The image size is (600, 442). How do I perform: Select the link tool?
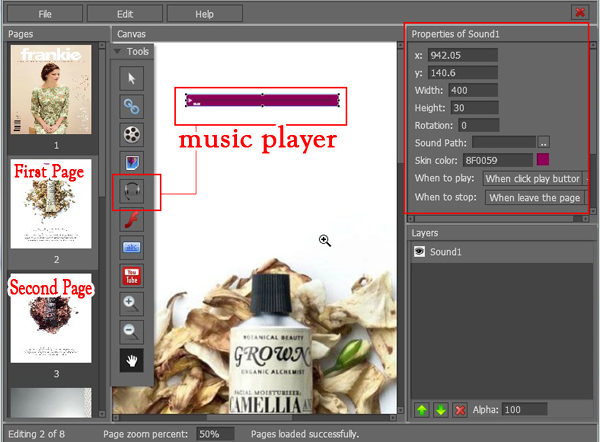132,106
